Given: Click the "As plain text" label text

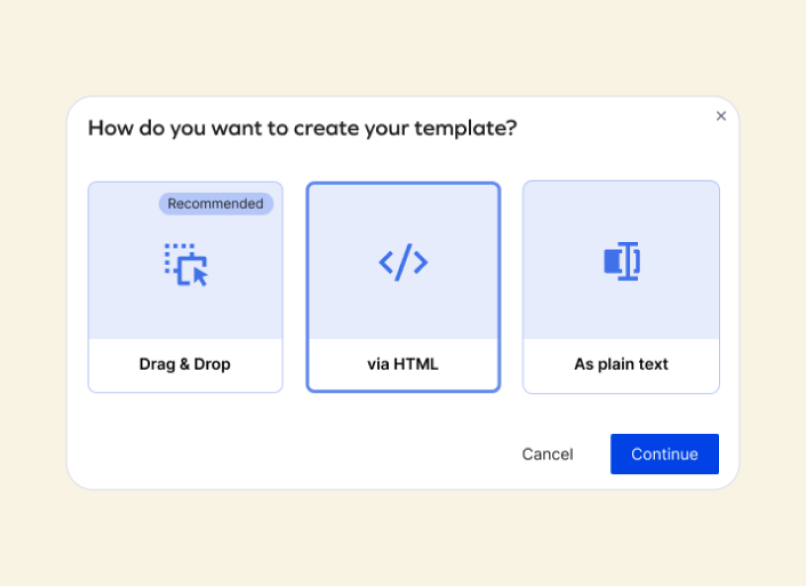Looking at the screenshot, I should coord(621,364).
